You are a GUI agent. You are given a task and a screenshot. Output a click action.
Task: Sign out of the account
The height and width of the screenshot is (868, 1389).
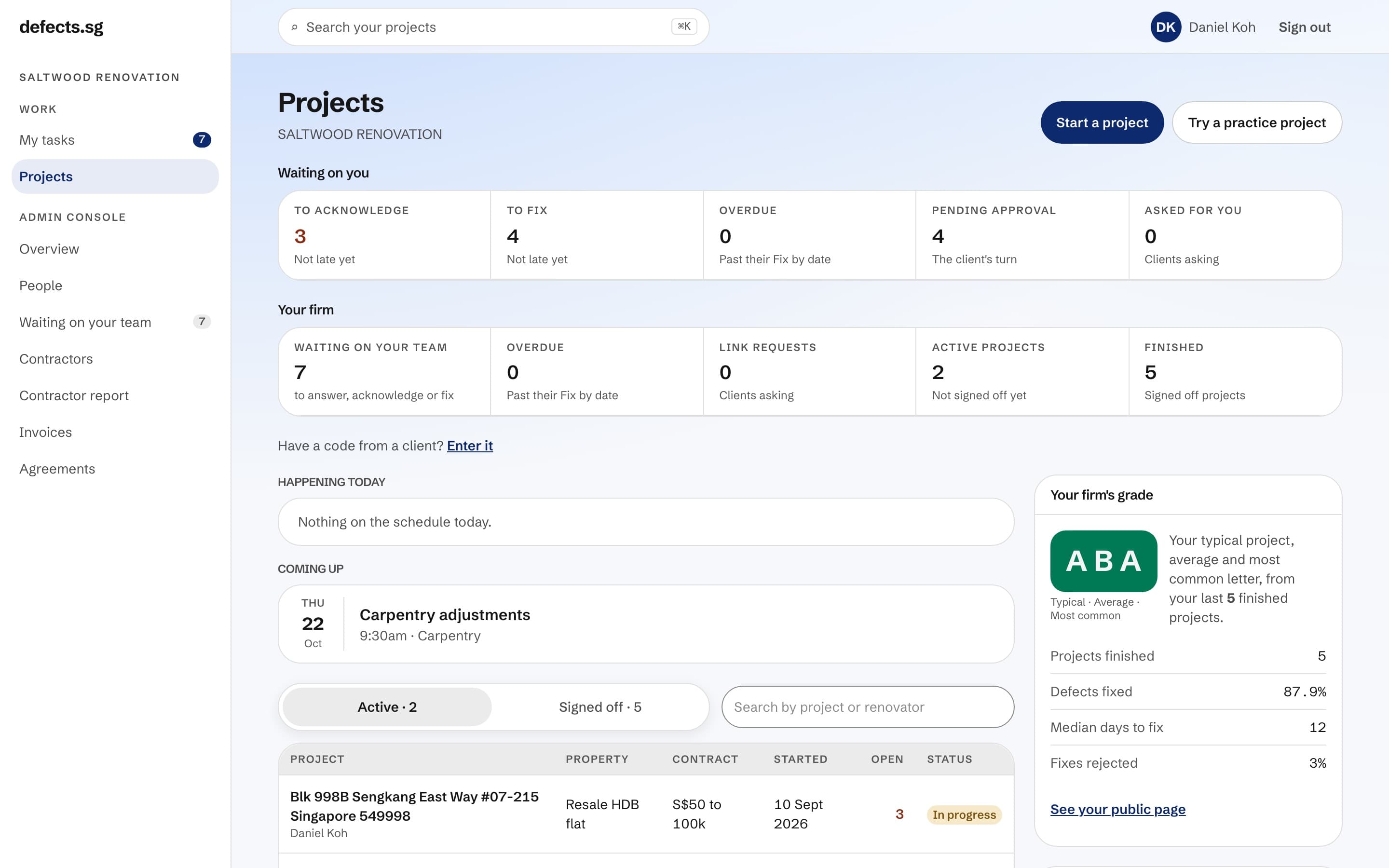[x=1304, y=27]
